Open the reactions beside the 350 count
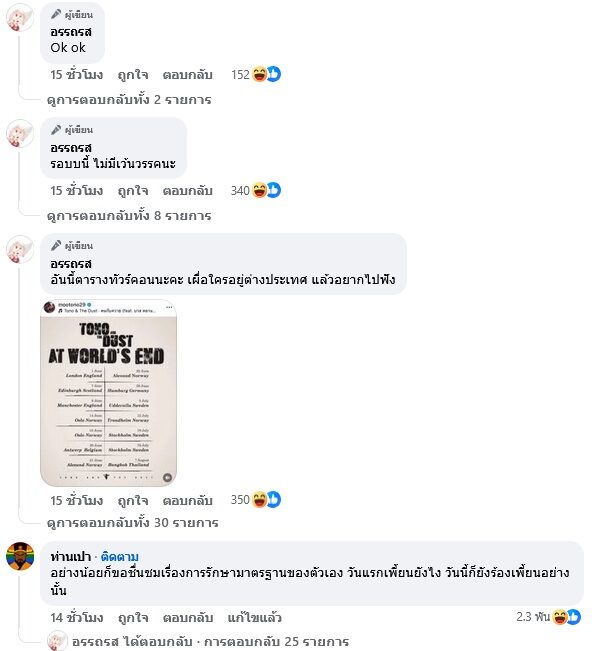The height and width of the screenshot is (651, 613). coord(266,499)
